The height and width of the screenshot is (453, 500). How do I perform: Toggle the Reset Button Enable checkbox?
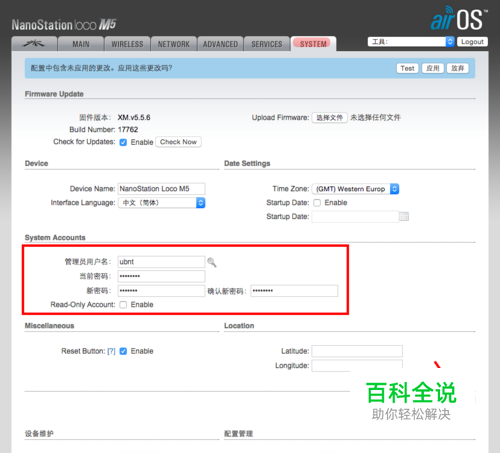[x=123, y=351]
